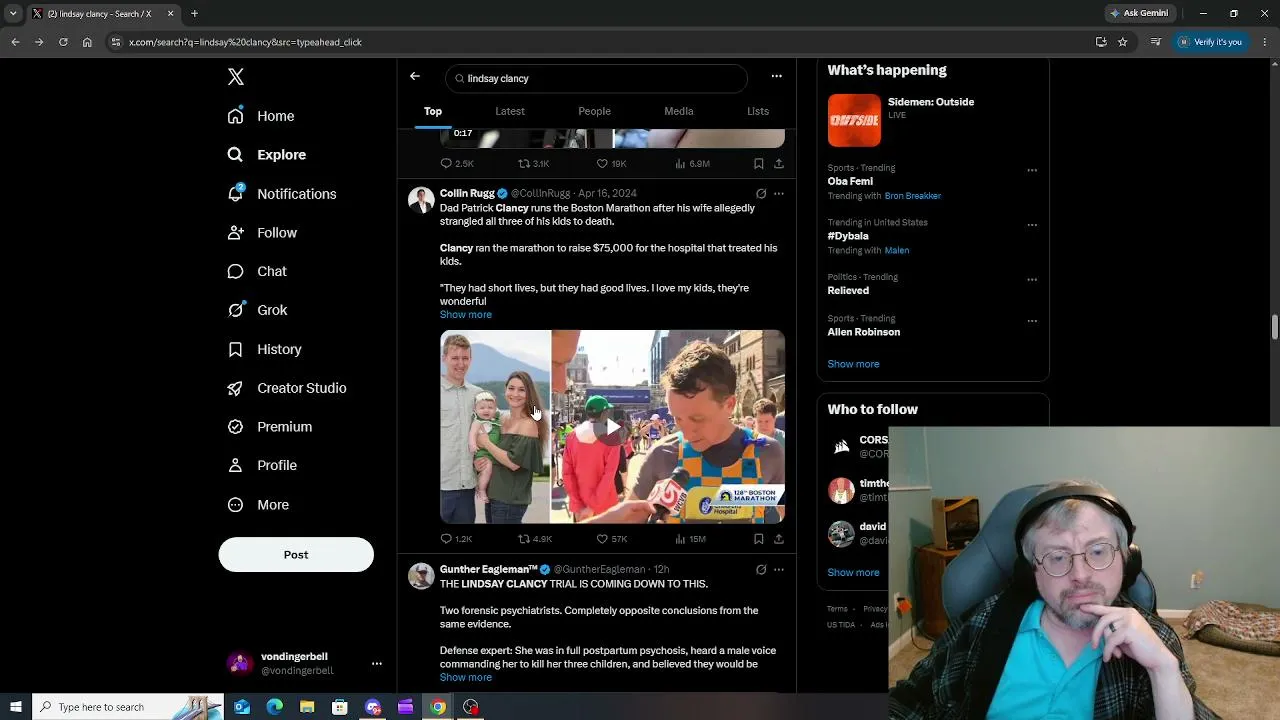Open Chrome's tab search dropdown
1280x720 pixels.
13,13
